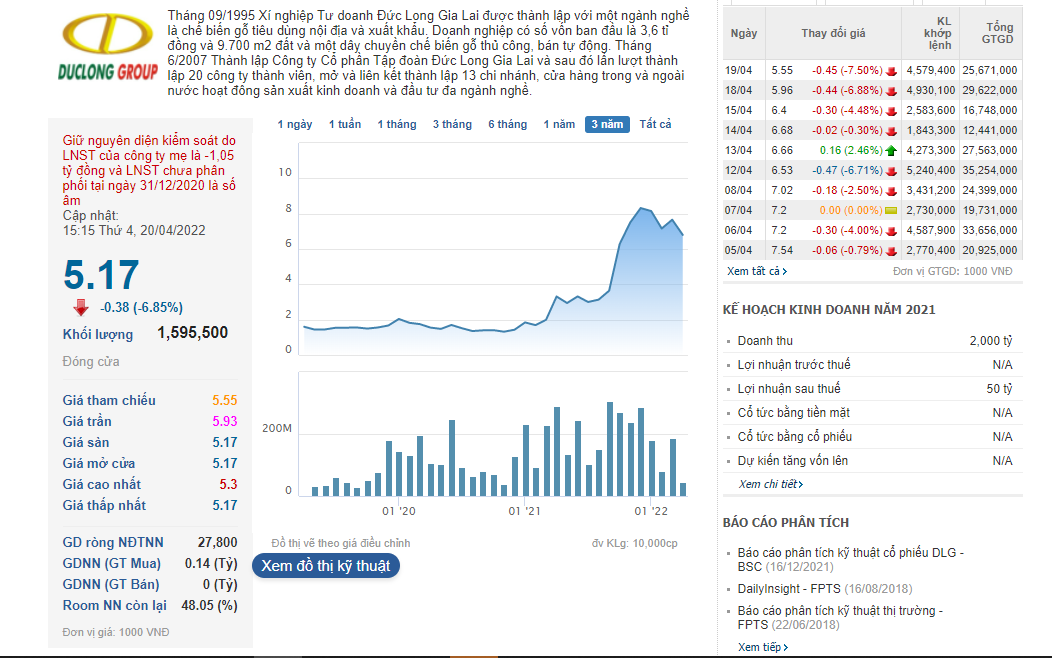Image resolution: width=1052 pixels, height=658 pixels.
Task: Click 'Đóng cửa' market status text
Action: point(91,362)
